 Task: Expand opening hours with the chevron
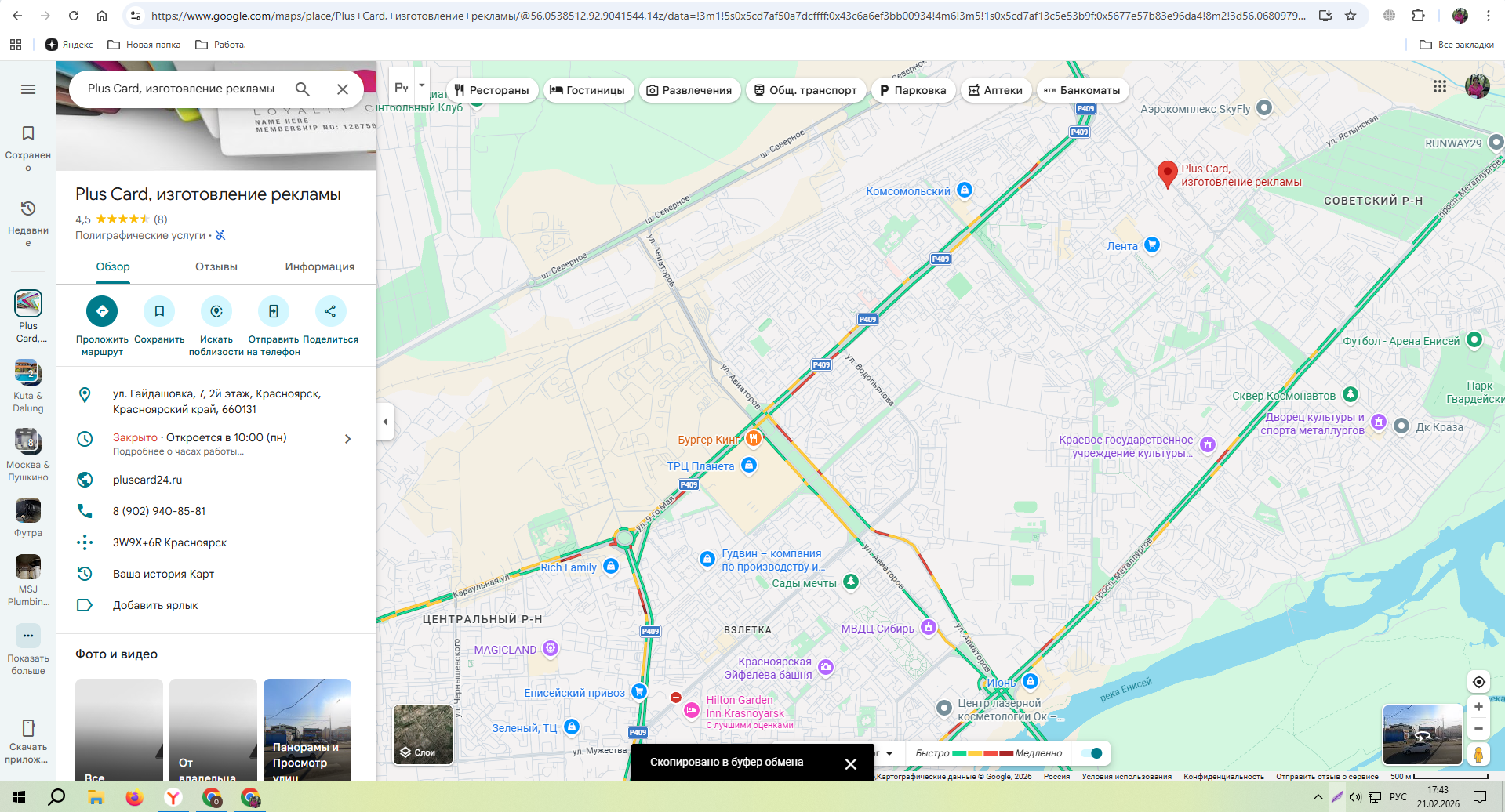click(348, 439)
